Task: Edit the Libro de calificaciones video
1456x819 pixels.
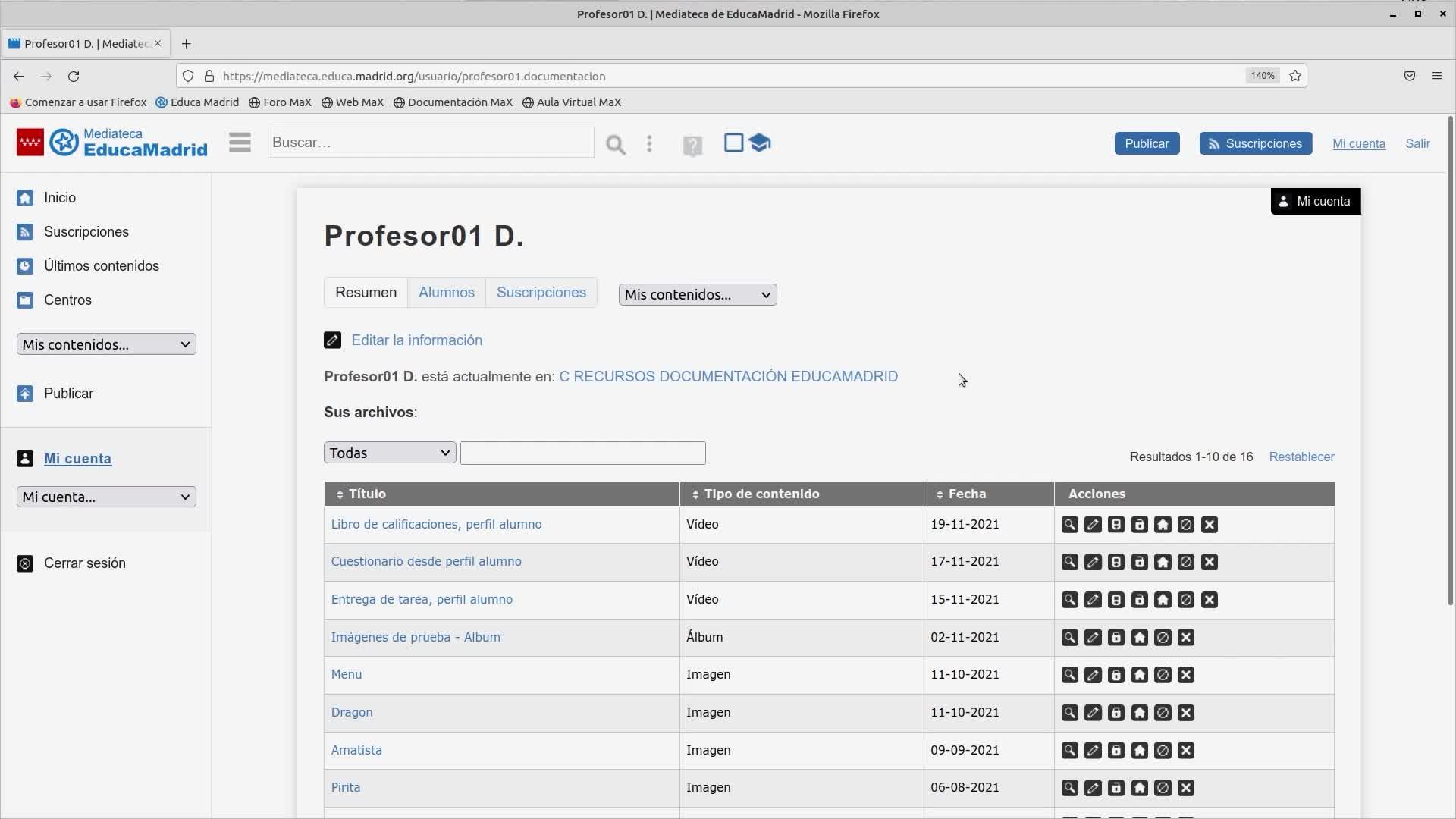Action: pos(1093,525)
